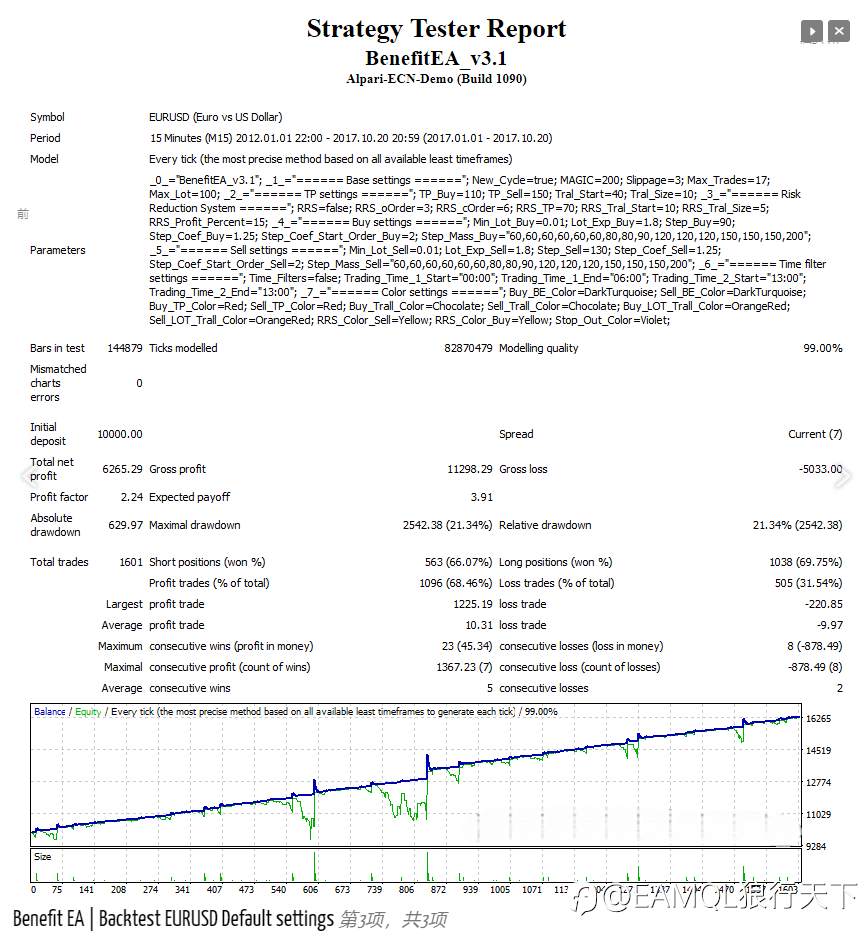The width and height of the screenshot is (867, 948).
Task: Click the 'Total trades' label
Action: 59,562
